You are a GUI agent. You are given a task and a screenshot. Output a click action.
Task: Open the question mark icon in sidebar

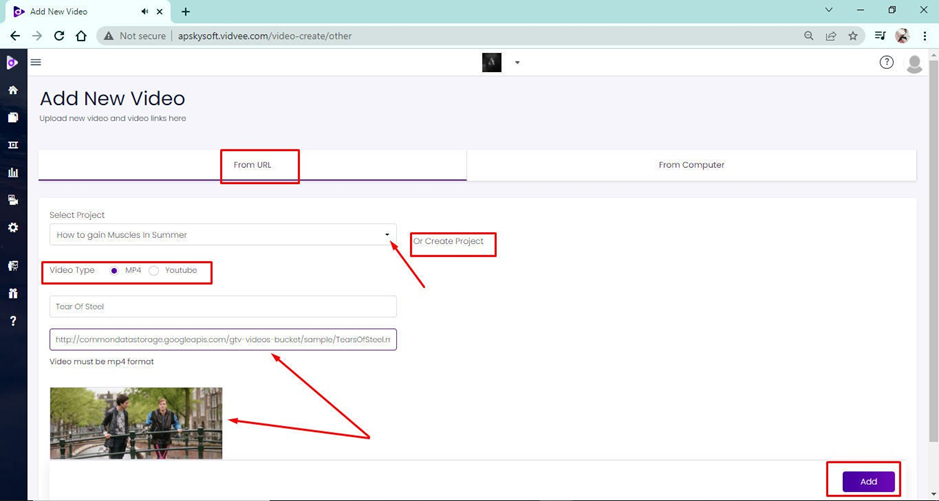[13, 321]
